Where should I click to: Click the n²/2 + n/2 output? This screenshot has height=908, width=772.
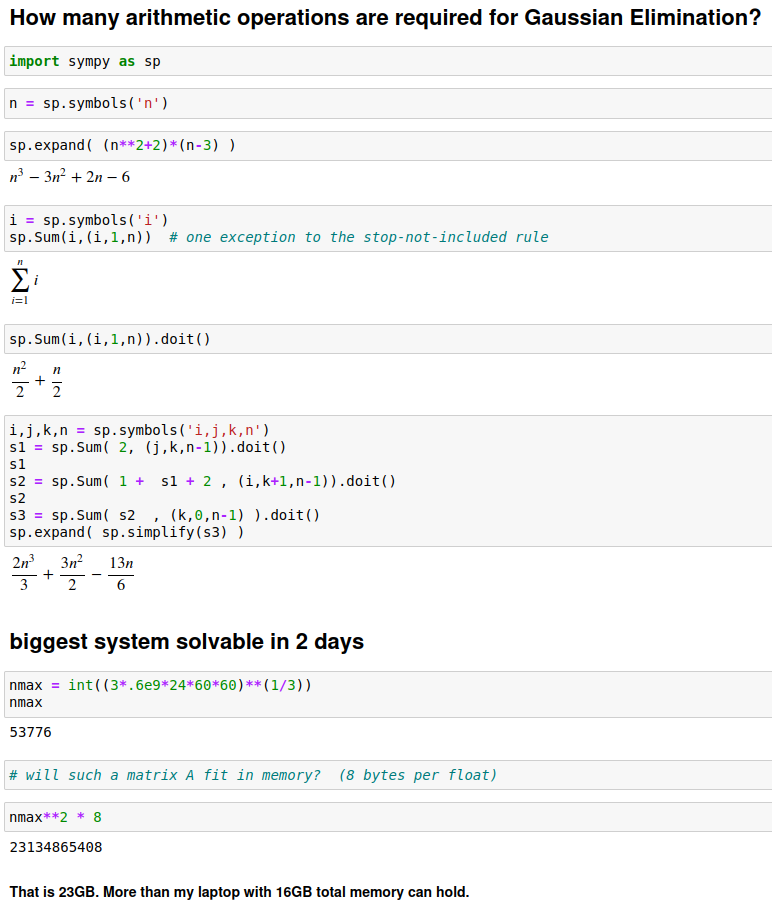37,381
